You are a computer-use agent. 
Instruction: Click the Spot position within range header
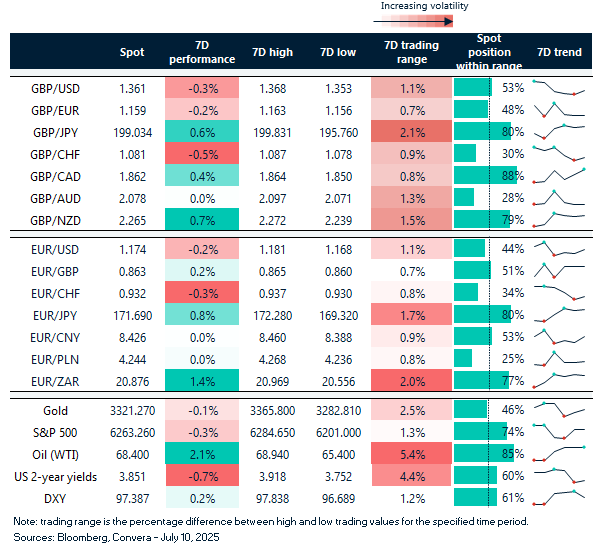[x=489, y=52]
